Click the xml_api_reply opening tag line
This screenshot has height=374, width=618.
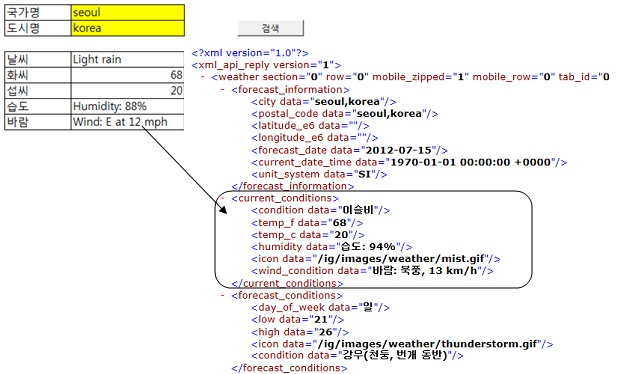(x=266, y=65)
